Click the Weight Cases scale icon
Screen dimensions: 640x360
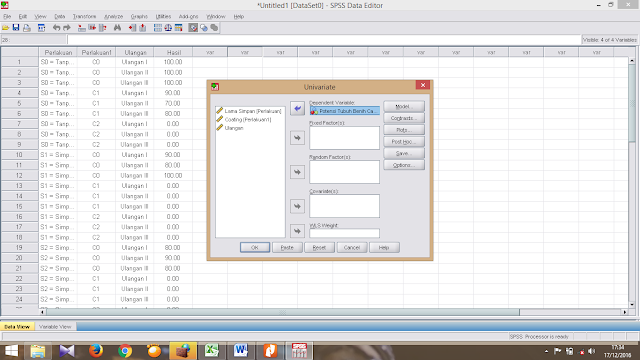168,28
